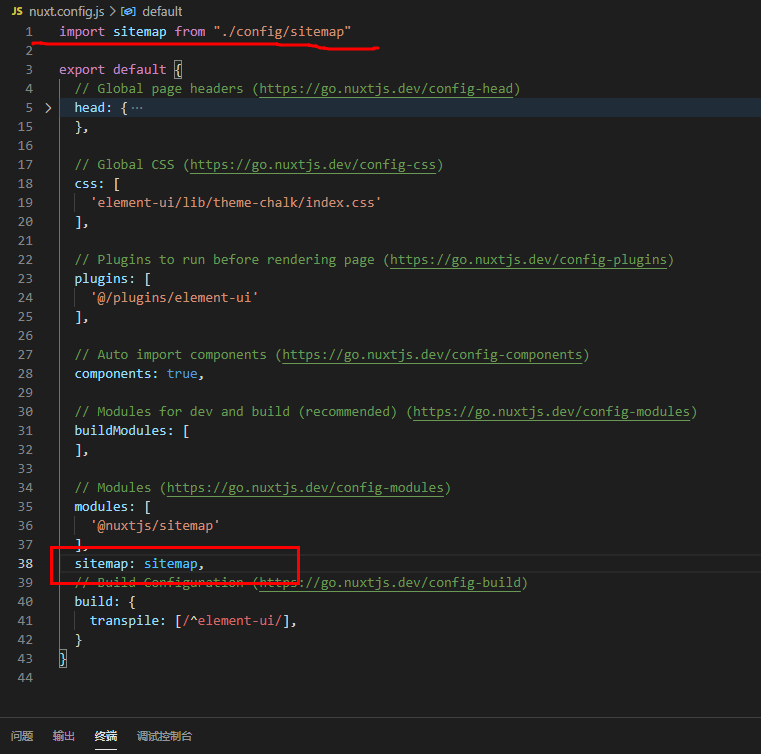Click the /^element-ui/ regex

click(x=232, y=621)
